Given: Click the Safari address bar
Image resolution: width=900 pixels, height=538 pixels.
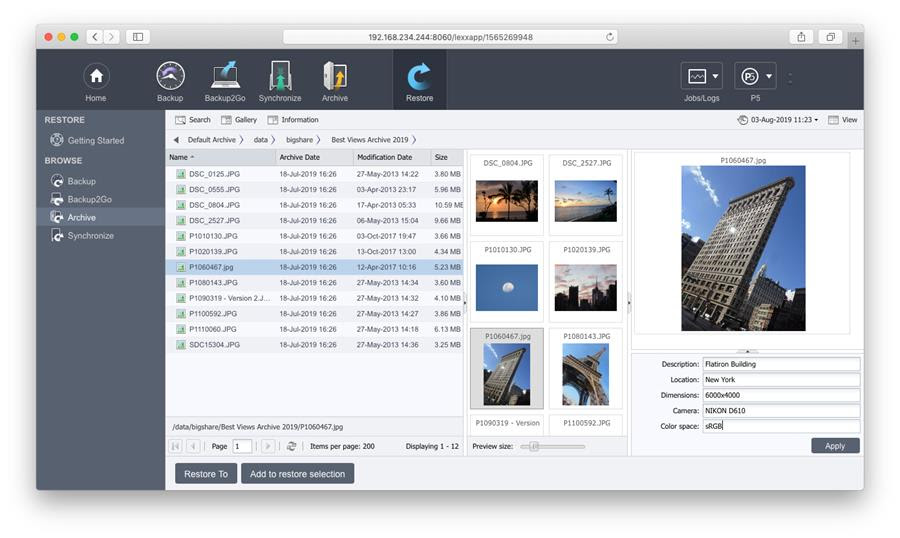Looking at the screenshot, I should tap(450, 37).
